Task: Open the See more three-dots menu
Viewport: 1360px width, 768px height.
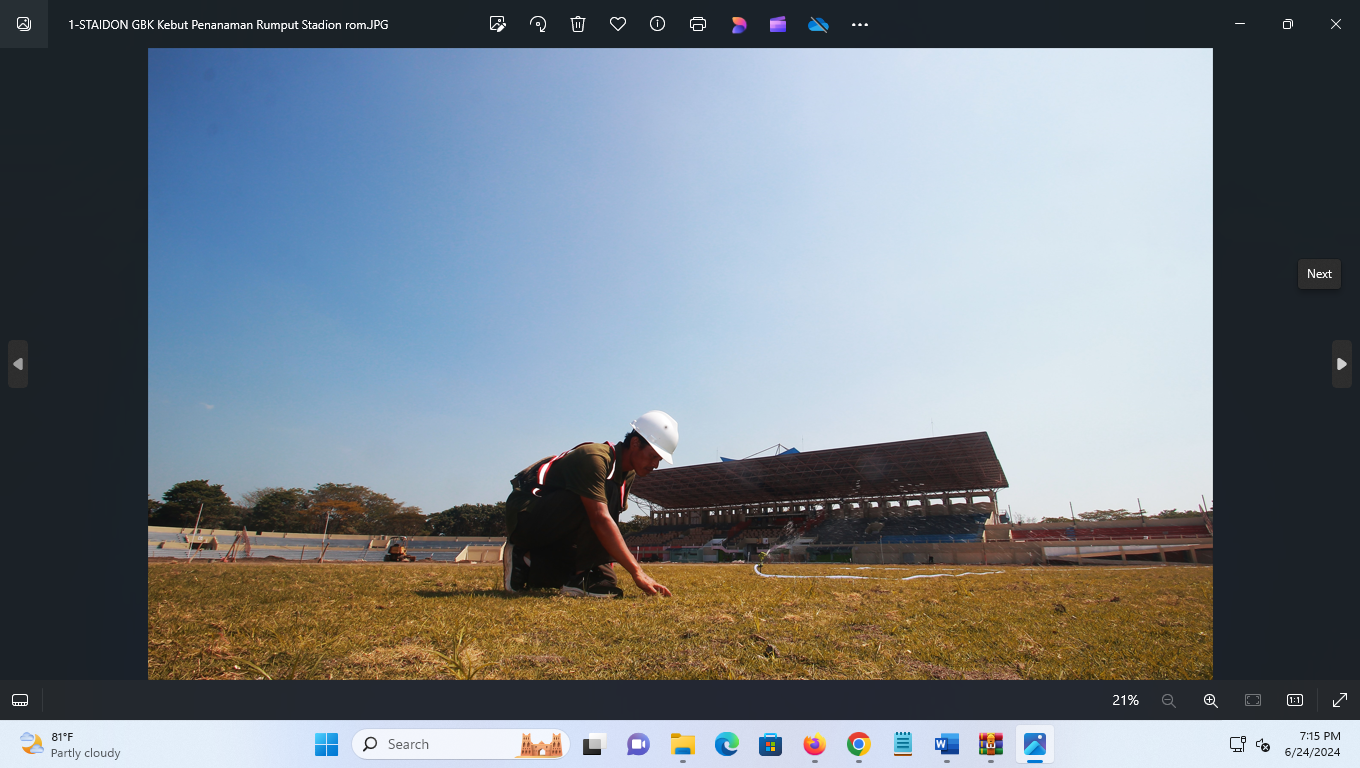Action: (860, 24)
